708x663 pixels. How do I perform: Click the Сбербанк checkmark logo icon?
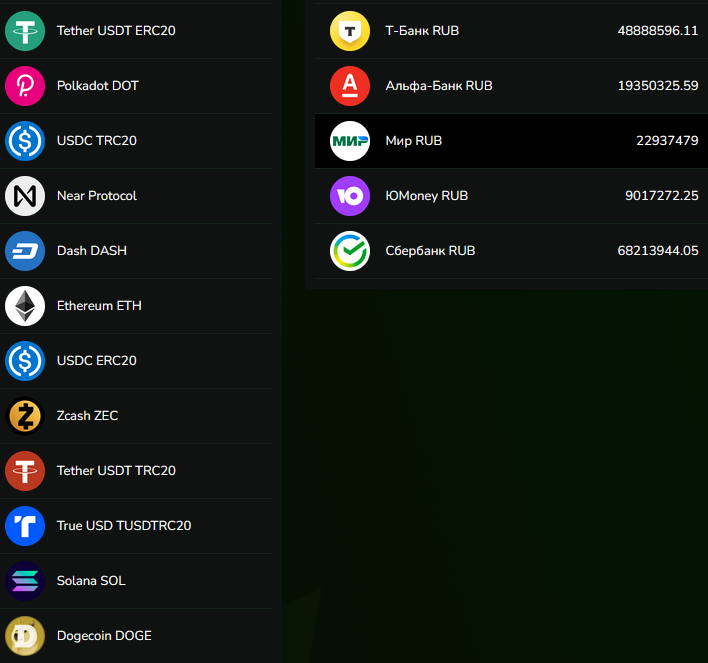click(x=350, y=251)
